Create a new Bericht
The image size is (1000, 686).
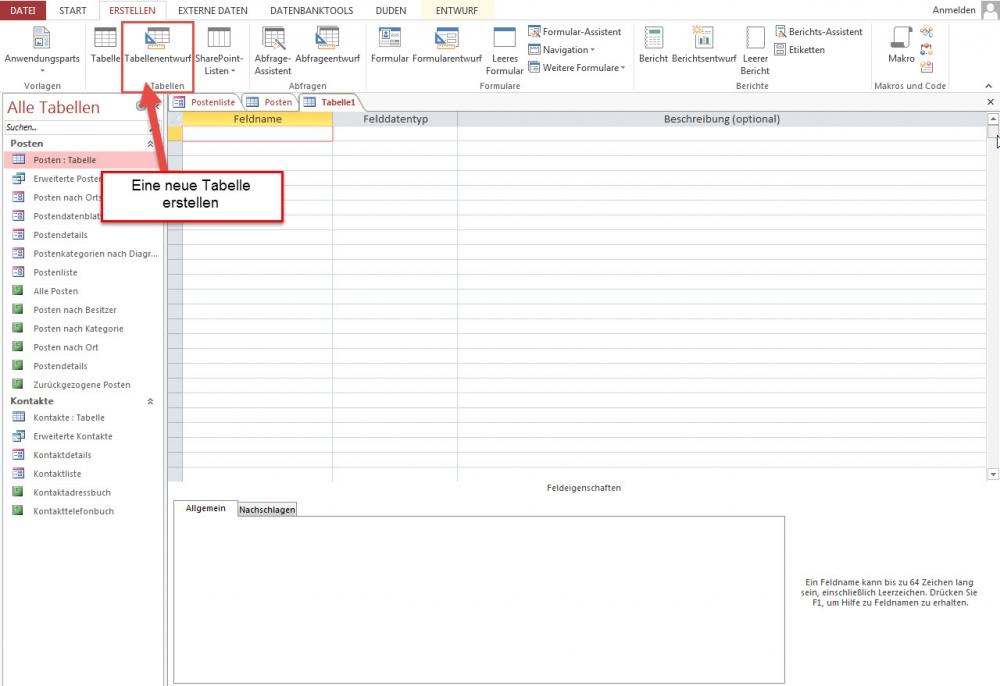click(x=653, y=45)
